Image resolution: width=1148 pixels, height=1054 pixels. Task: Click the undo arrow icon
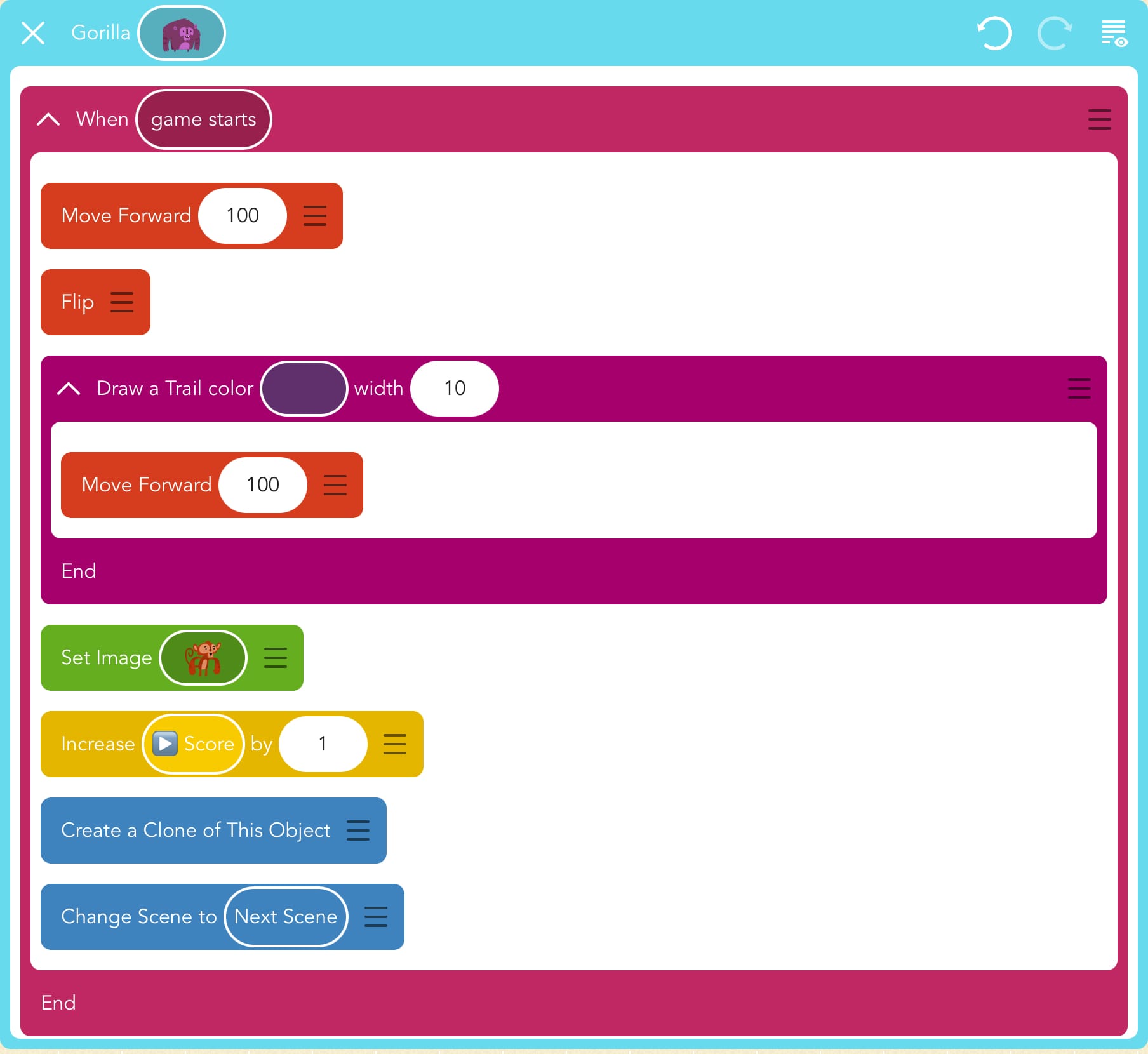994,33
